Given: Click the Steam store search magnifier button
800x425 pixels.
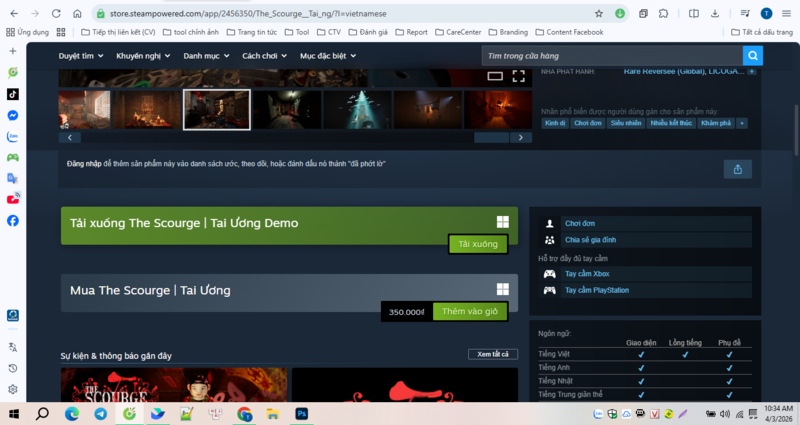Looking at the screenshot, I should (753, 56).
